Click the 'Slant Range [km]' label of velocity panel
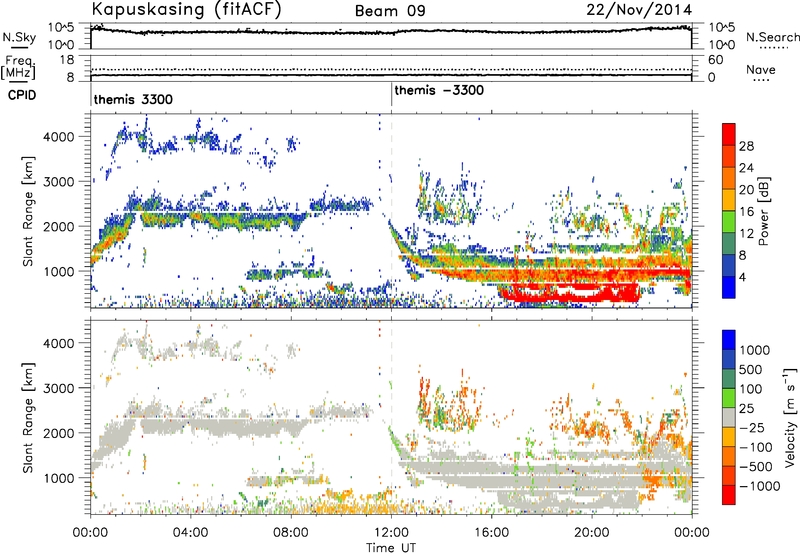The width and height of the screenshot is (800, 554). click(27, 418)
